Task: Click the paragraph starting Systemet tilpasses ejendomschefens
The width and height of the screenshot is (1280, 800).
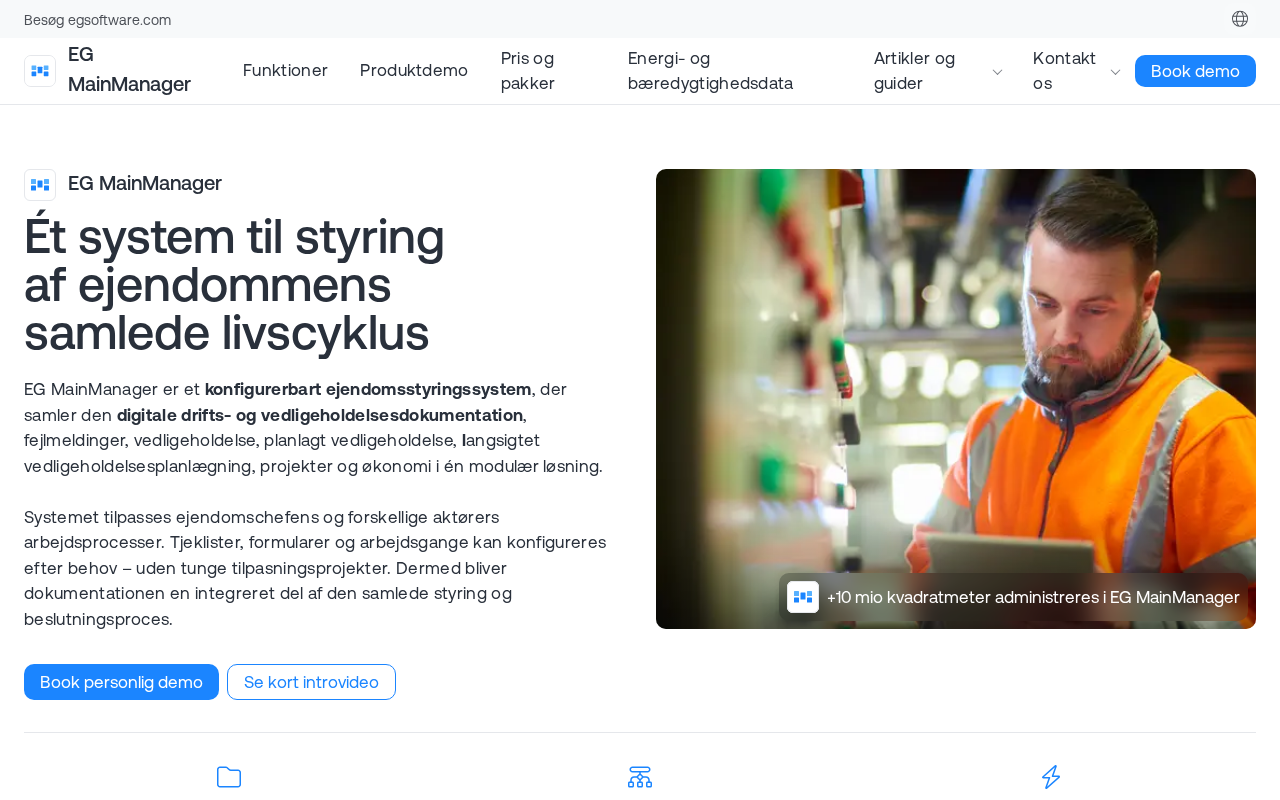Action: click(x=315, y=568)
